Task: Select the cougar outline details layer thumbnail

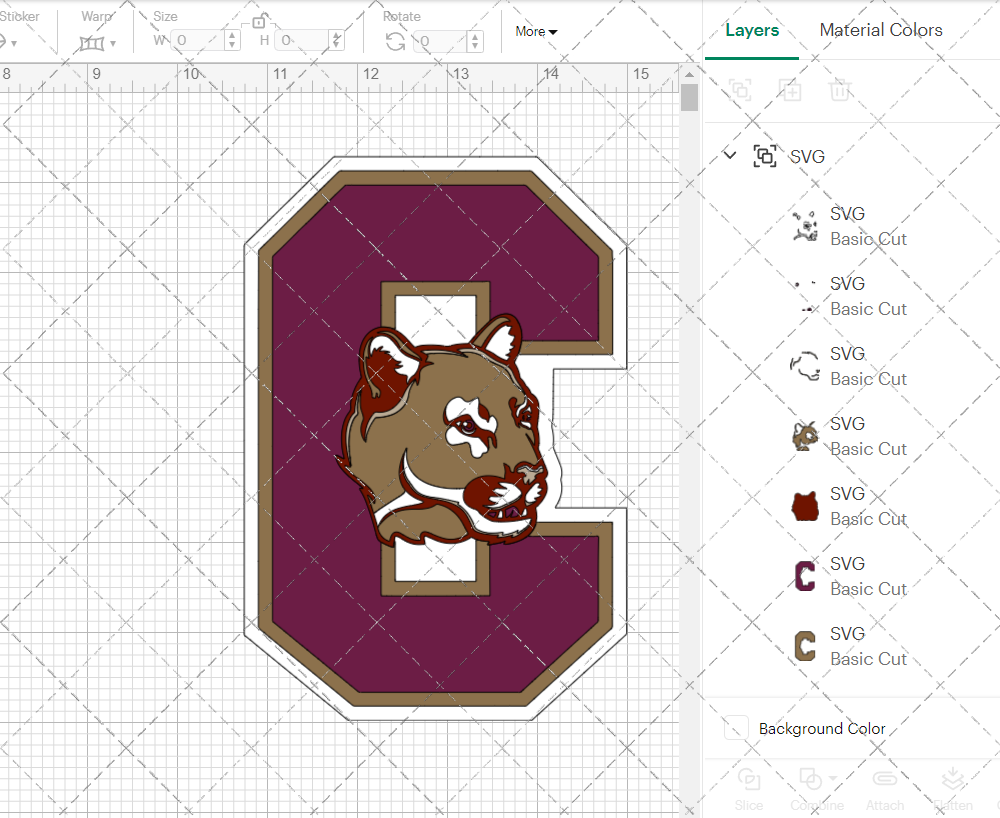Action: [x=805, y=226]
